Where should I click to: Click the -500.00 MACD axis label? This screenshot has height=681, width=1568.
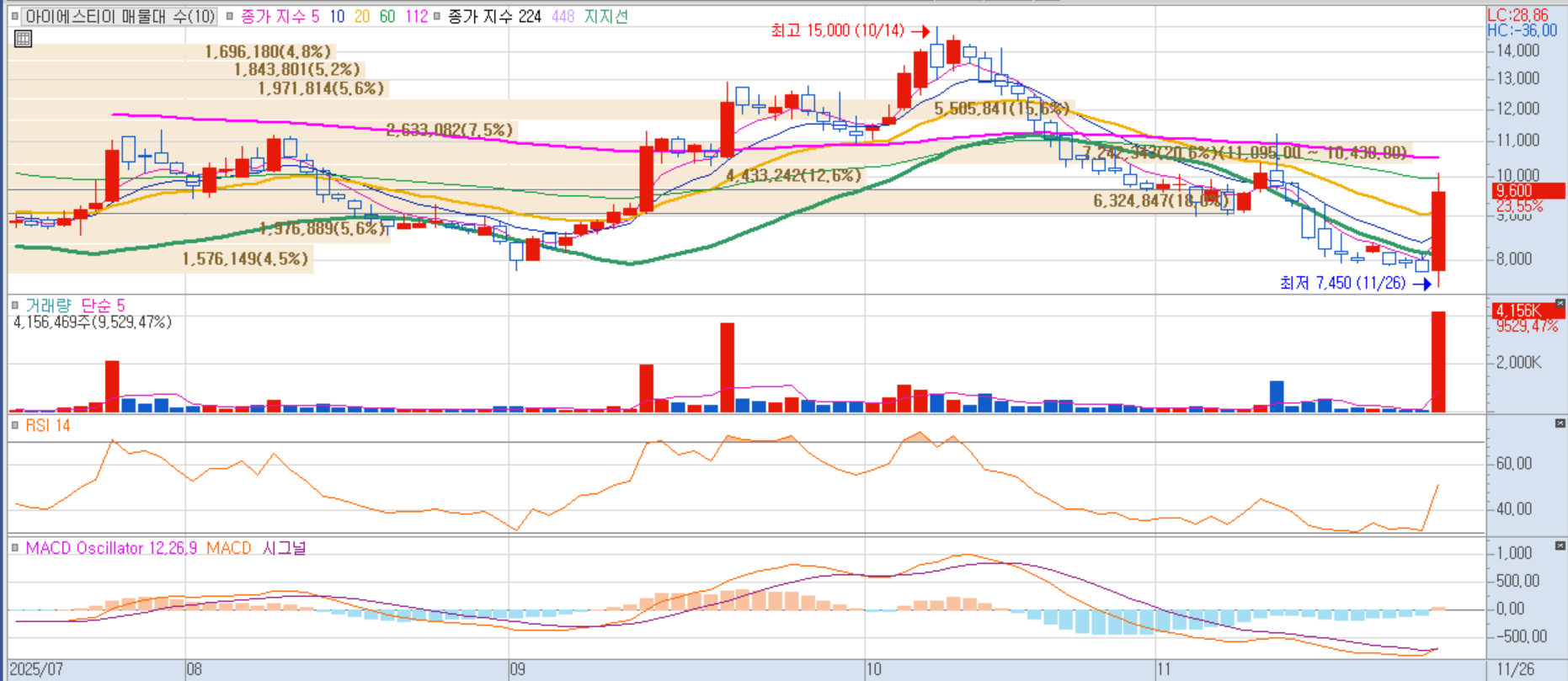tap(1522, 636)
